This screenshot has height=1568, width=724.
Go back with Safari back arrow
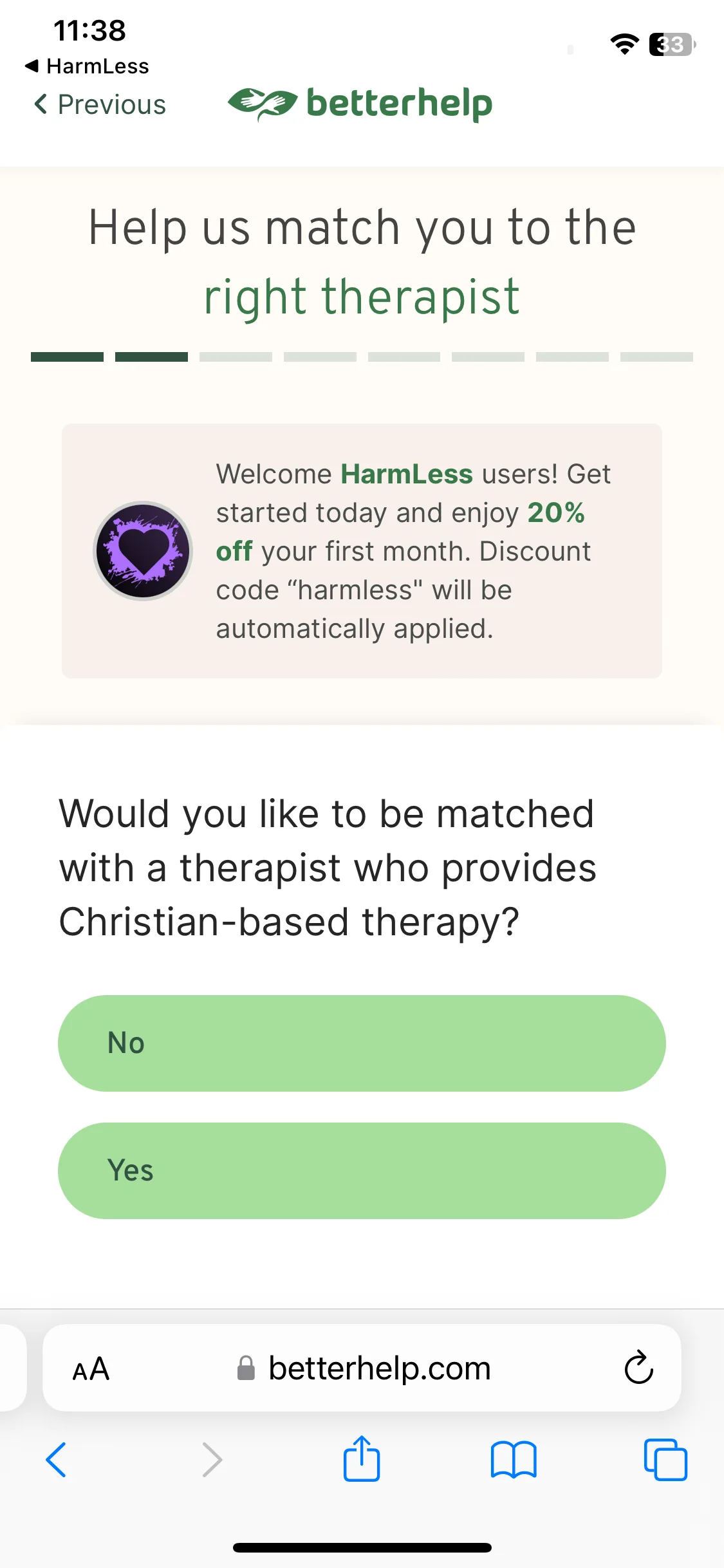click(57, 1460)
